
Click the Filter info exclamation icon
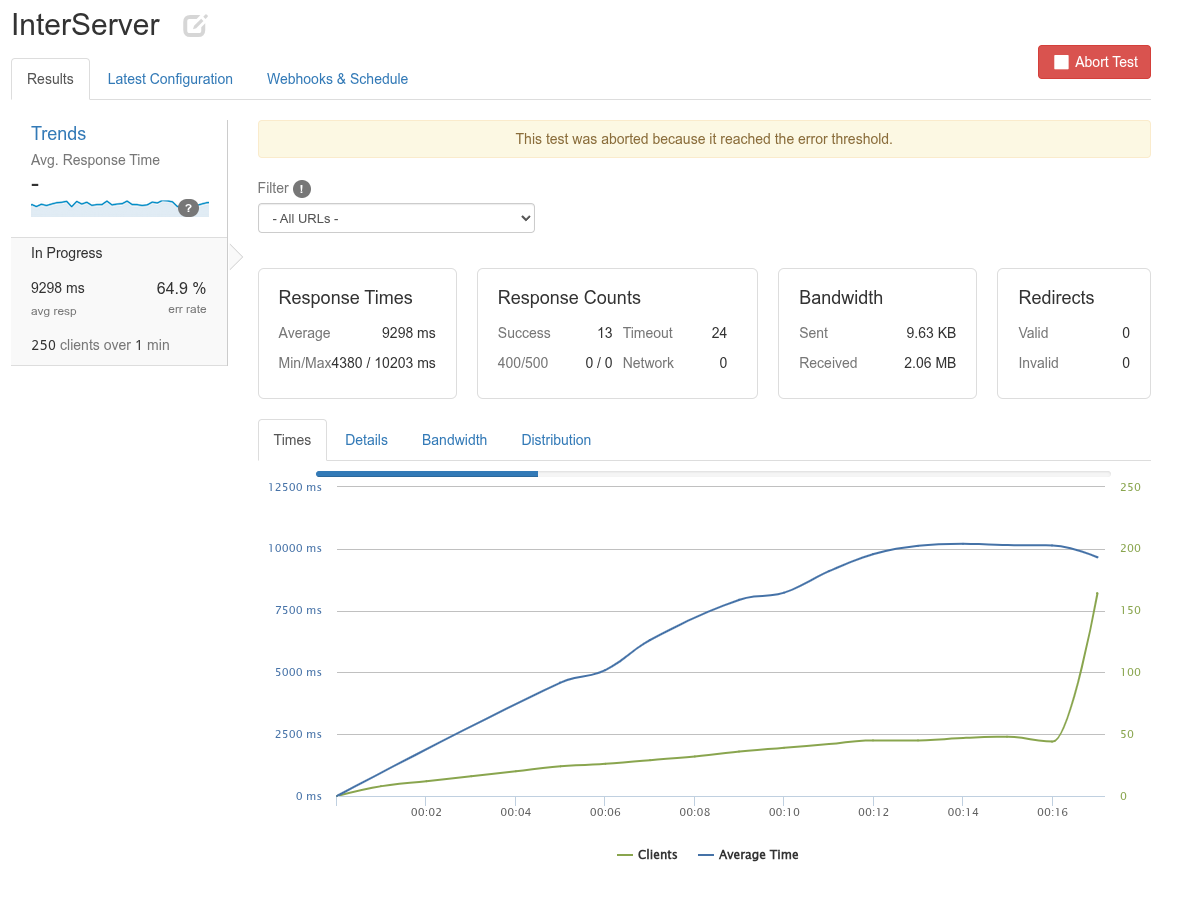click(x=302, y=189)
